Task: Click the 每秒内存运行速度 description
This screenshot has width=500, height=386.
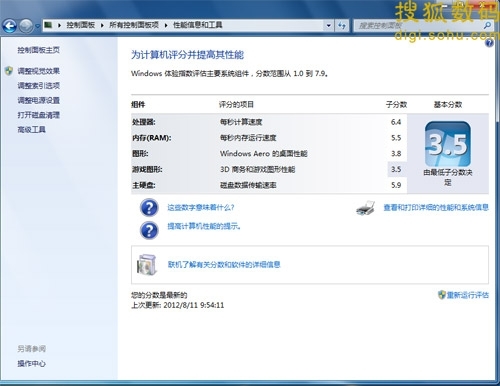Action: (248, 138)
